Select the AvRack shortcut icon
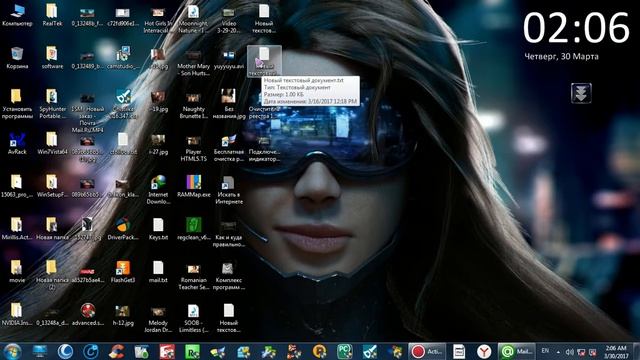Viewport: 640px width, 360px height. (17, 144)
